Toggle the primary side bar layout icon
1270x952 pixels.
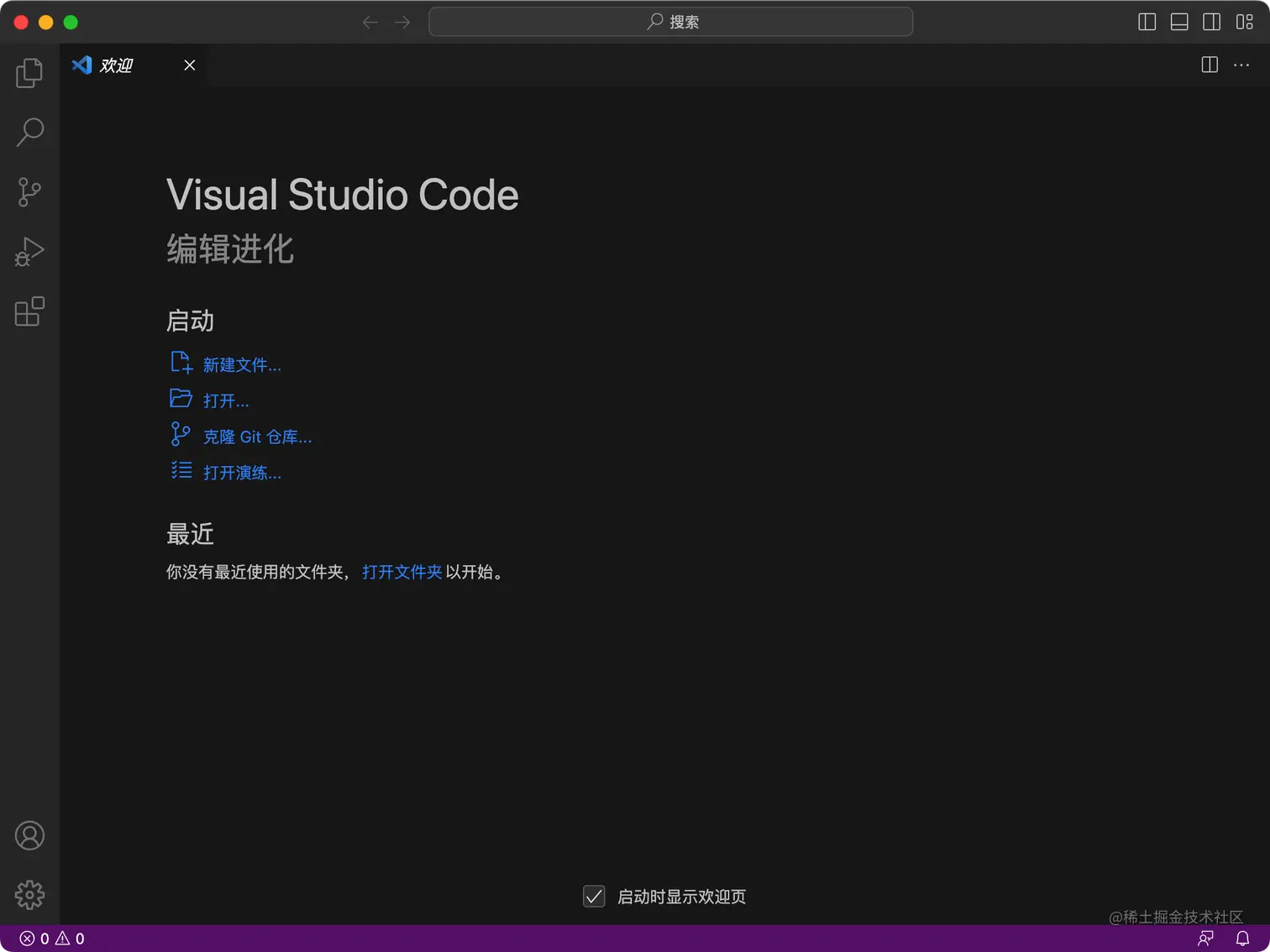[x=1147, y=22]
